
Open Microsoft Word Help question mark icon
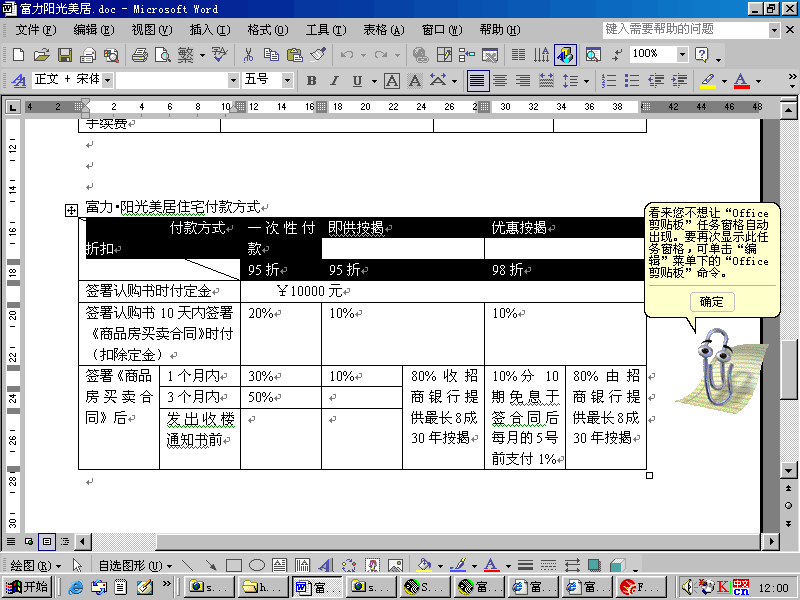[702, 55]
